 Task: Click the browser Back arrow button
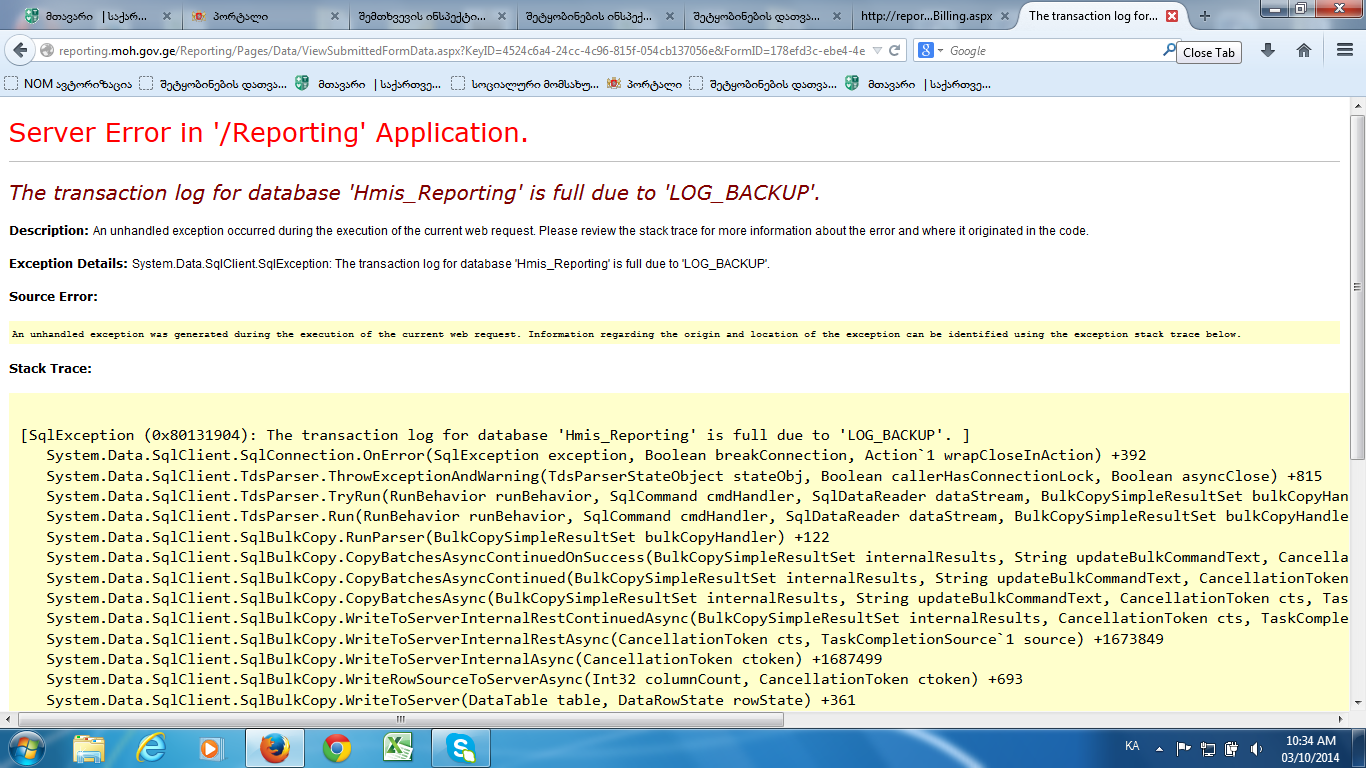pos(20,51)
